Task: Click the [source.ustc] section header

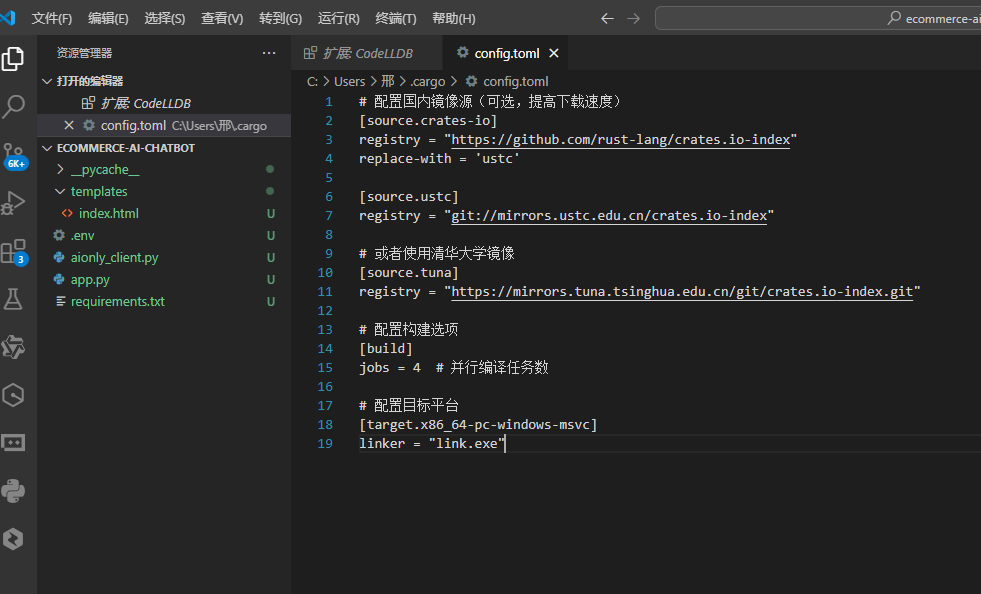Action: coord(409,197)
